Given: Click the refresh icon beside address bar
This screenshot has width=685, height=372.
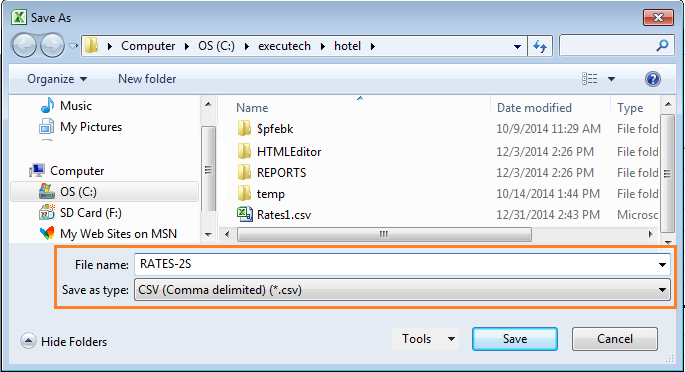Looking at the screenshot, I should point(540,46).
